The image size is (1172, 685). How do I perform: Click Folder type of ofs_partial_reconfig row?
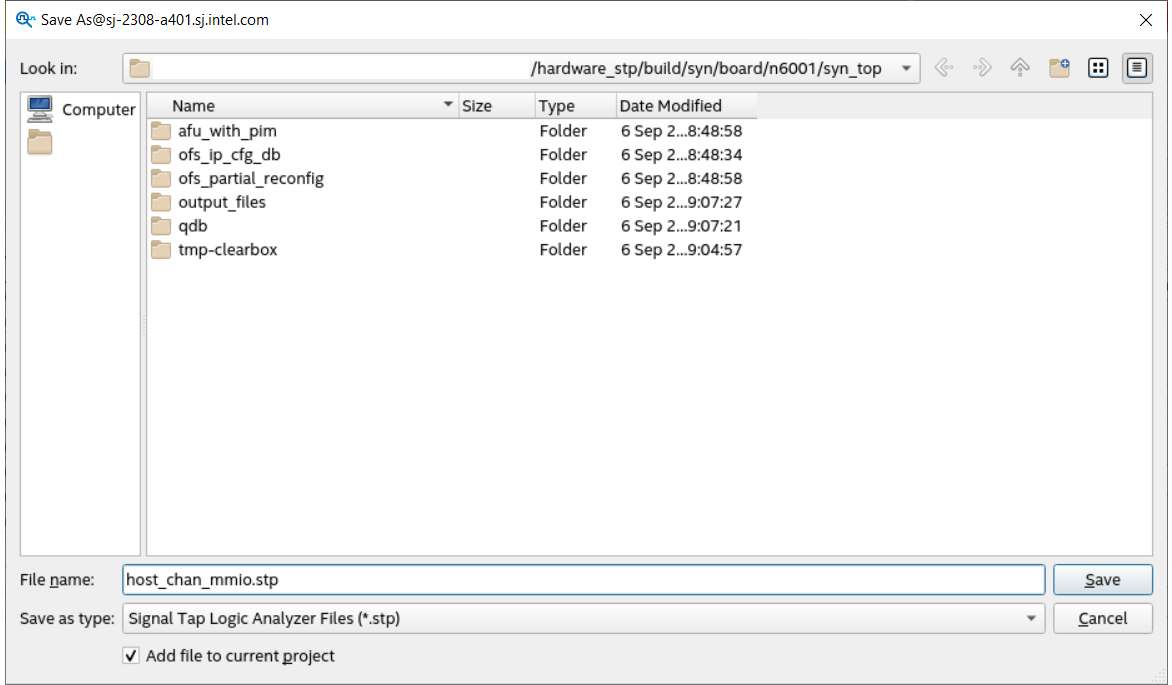pyautogui.click(x=563, y=179)
